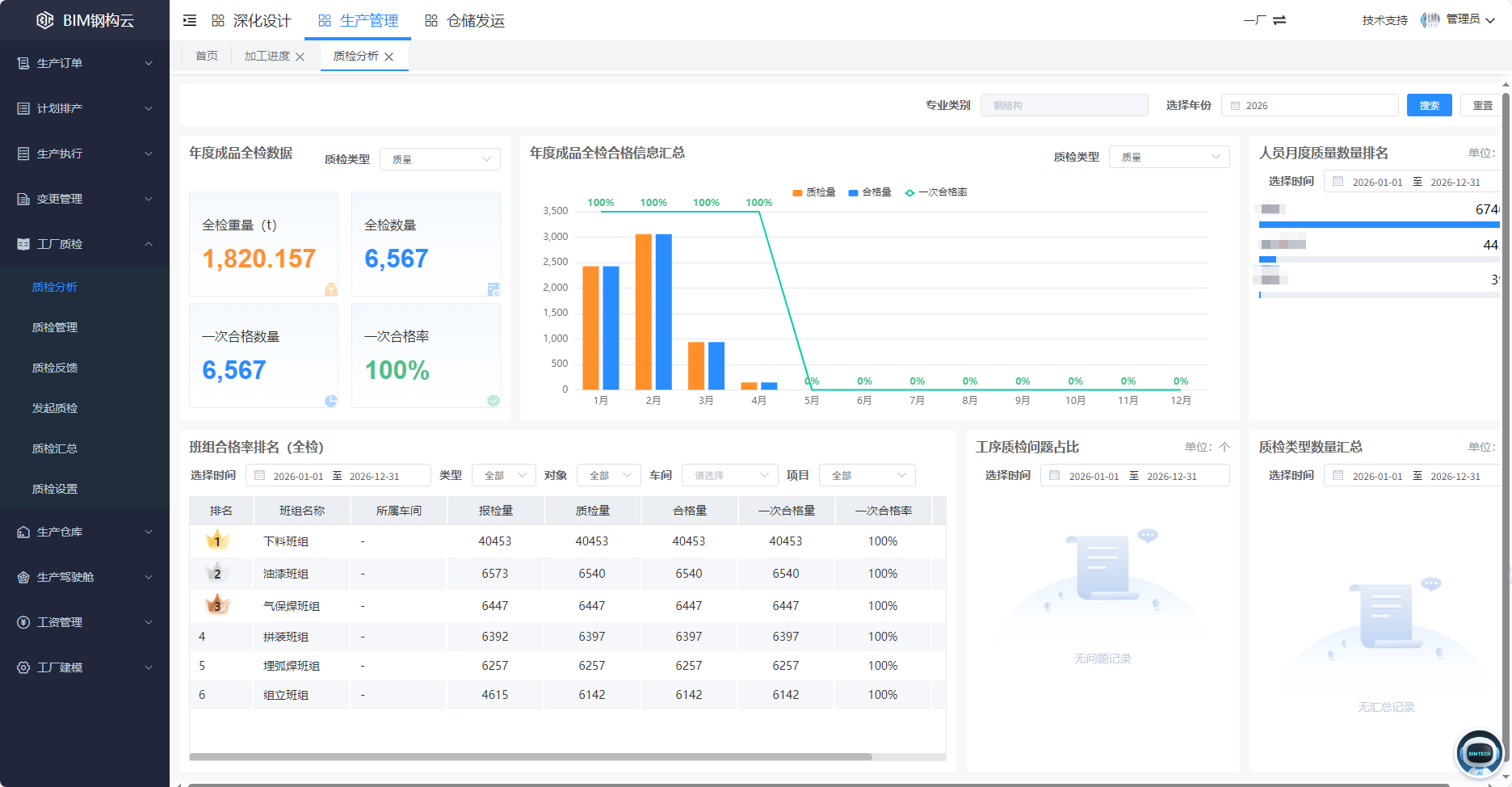The width and height of the screenshot is (1512, 787).
Task: Click the pie icon on 一次合格数量 card
Action: (x=331, y=401)
